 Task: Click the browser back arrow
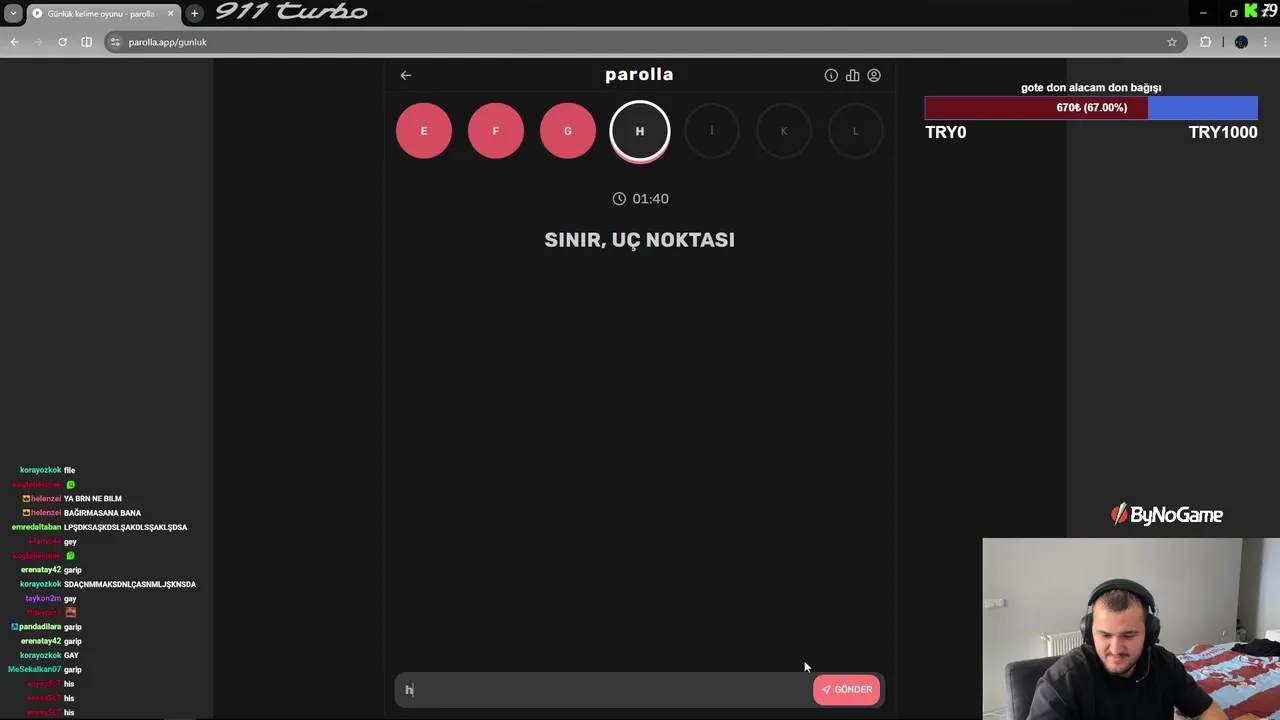point(14,42)
